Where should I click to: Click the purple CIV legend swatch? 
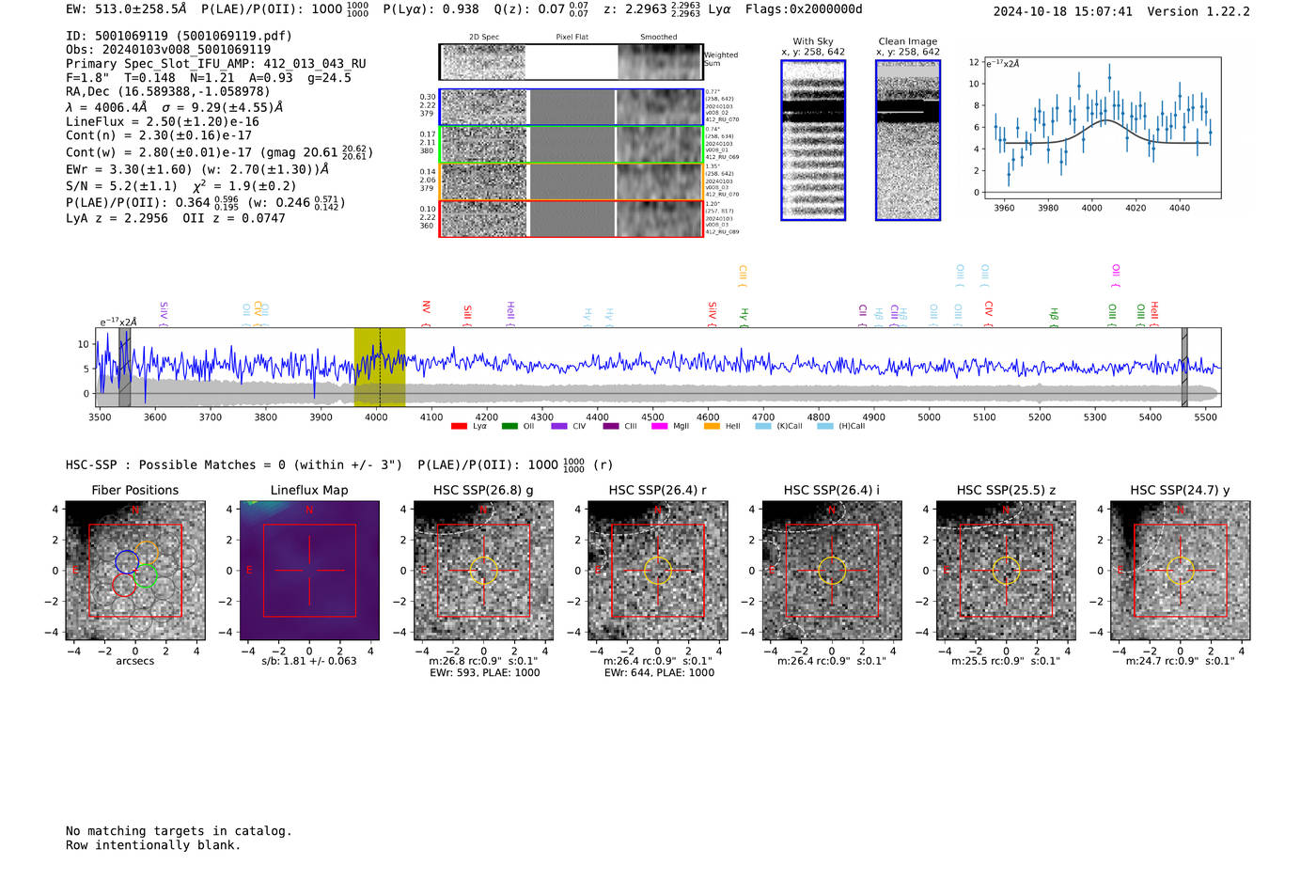point(559,426)
